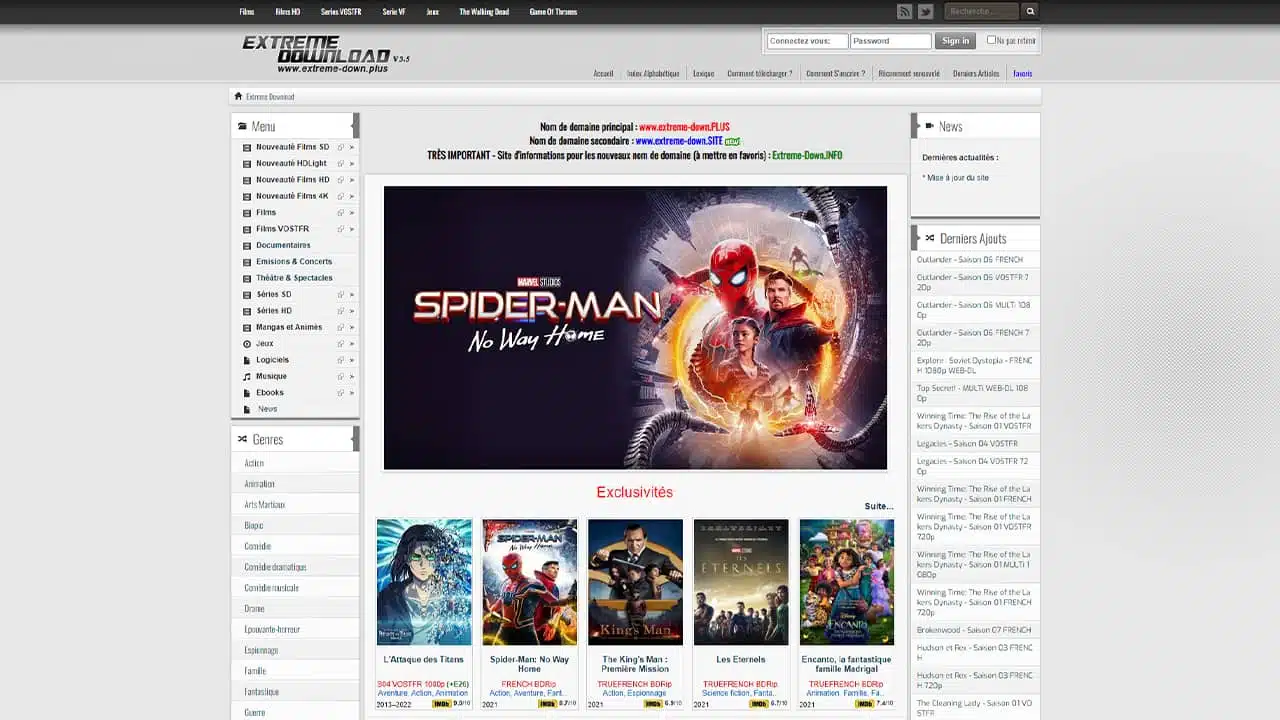This screenshot has height=720, width=1280.
Task: Click the small link icon on Mangas et Animés row
Action: (x=340, y=327)
